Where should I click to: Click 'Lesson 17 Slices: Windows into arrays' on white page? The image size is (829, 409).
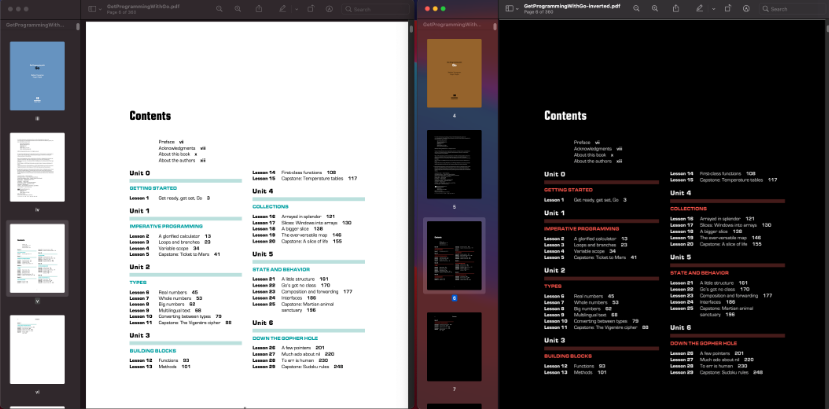pos(302,222)
